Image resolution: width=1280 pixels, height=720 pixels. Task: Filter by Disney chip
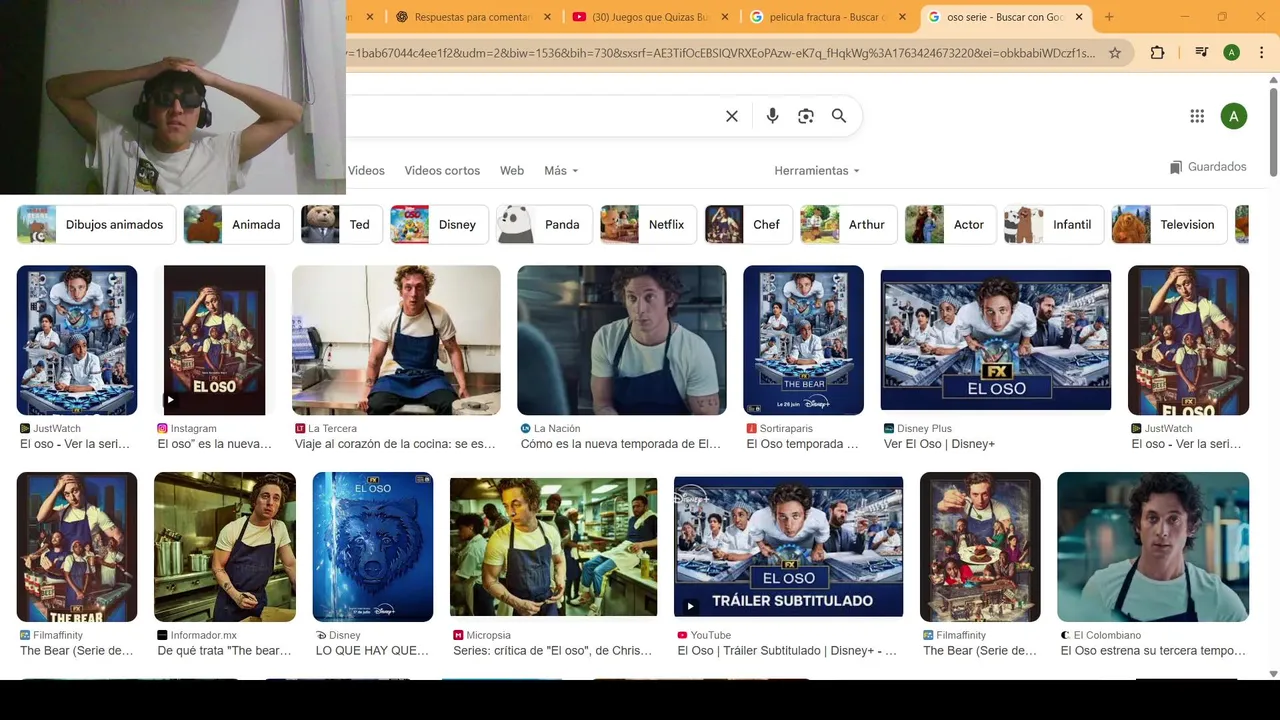point(439,225)
